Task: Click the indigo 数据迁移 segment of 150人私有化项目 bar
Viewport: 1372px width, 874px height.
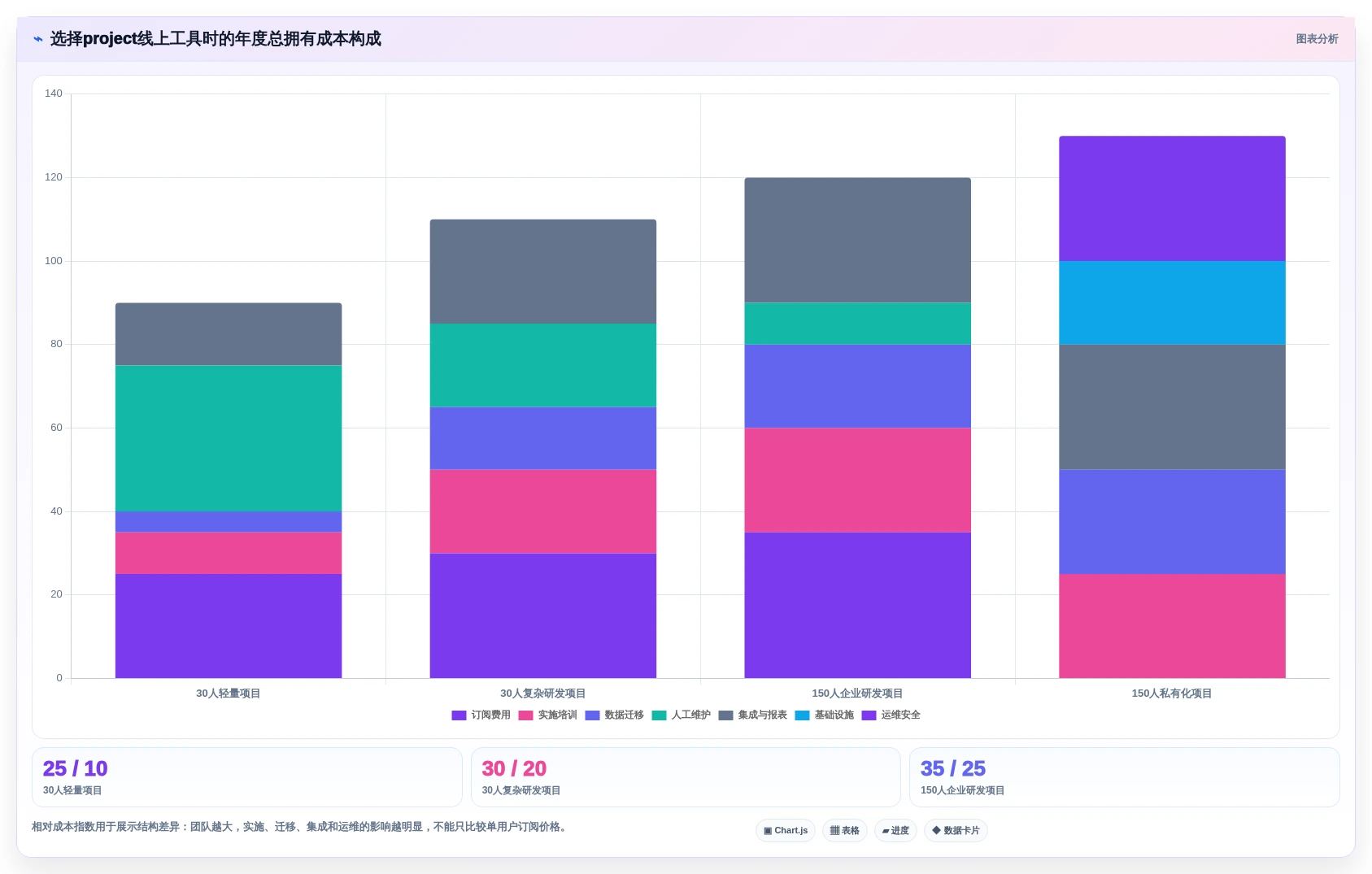Action: [x=1172, y=522]
